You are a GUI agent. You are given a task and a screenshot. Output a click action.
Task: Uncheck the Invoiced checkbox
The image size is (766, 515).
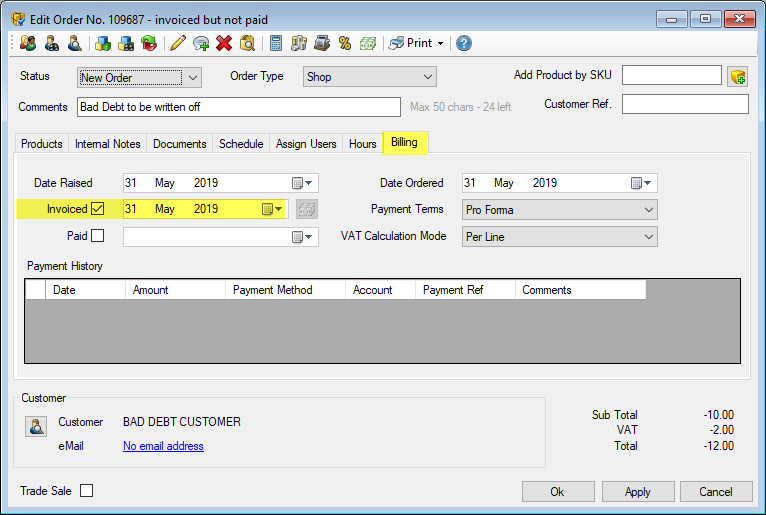(98, 209)
